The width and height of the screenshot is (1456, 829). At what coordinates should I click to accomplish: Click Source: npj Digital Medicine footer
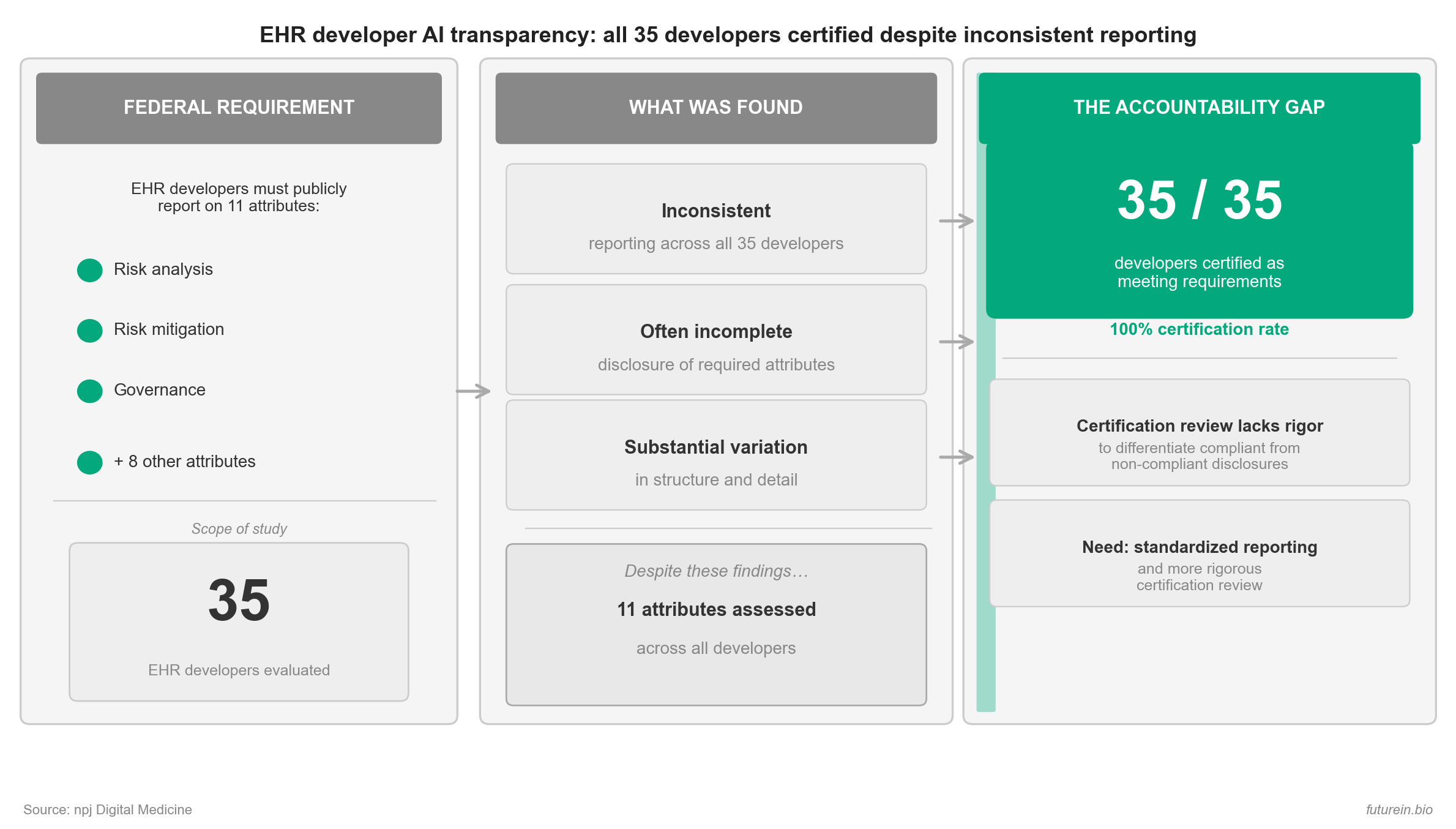pos(108,810)
